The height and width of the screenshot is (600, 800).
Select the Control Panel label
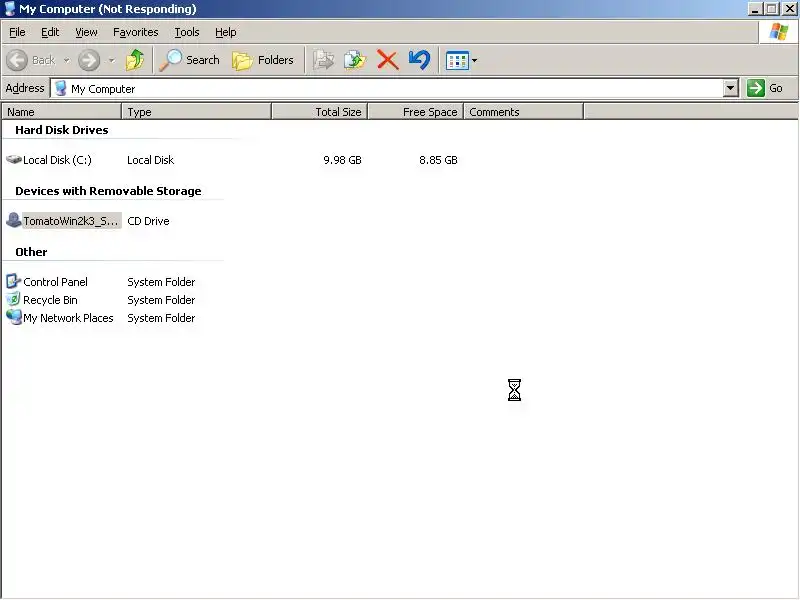tap(56, 282)
